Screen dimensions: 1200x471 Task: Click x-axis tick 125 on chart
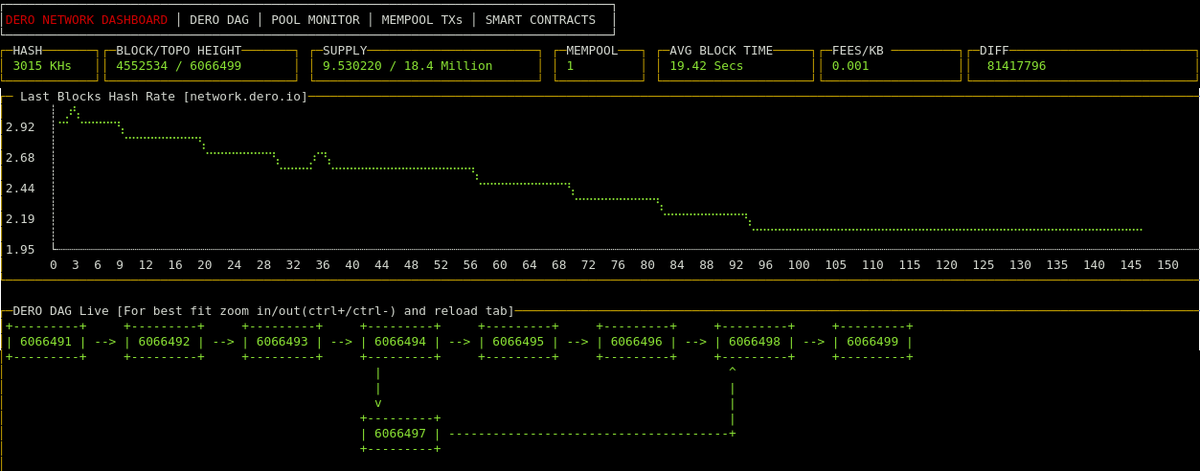point(983,265)
